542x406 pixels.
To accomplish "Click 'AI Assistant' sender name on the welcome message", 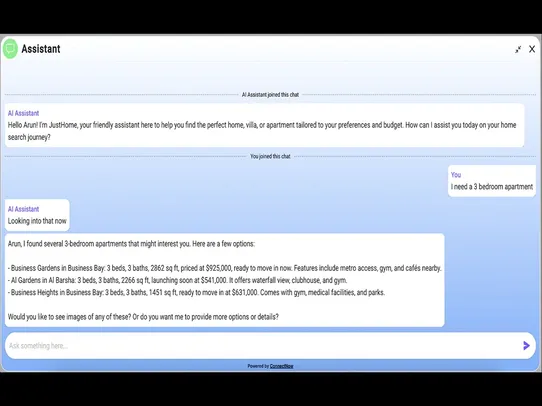I will click(23, 113).
